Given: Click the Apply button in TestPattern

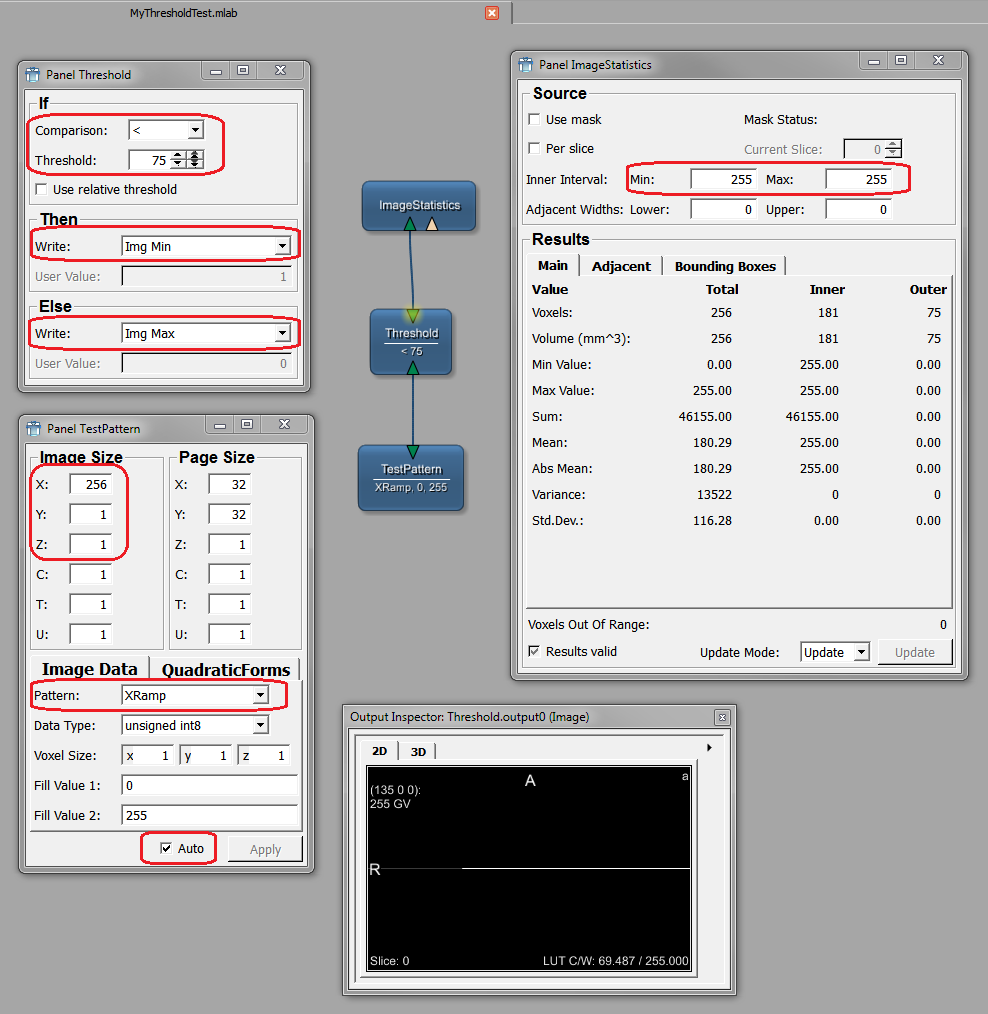Looking at the screenshot, I should pos(265,849).
